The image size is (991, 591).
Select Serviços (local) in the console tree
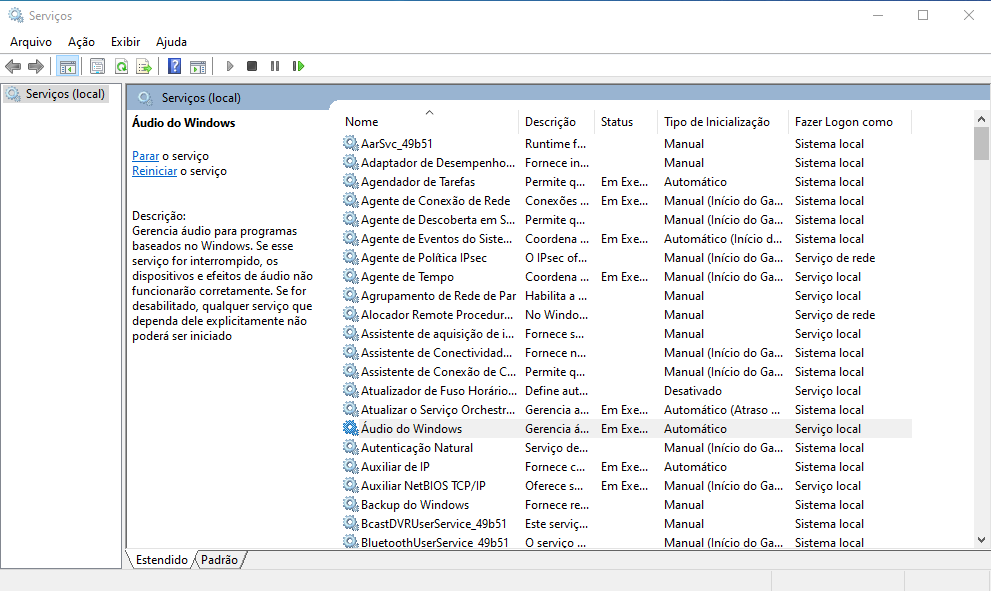[65, 94]
